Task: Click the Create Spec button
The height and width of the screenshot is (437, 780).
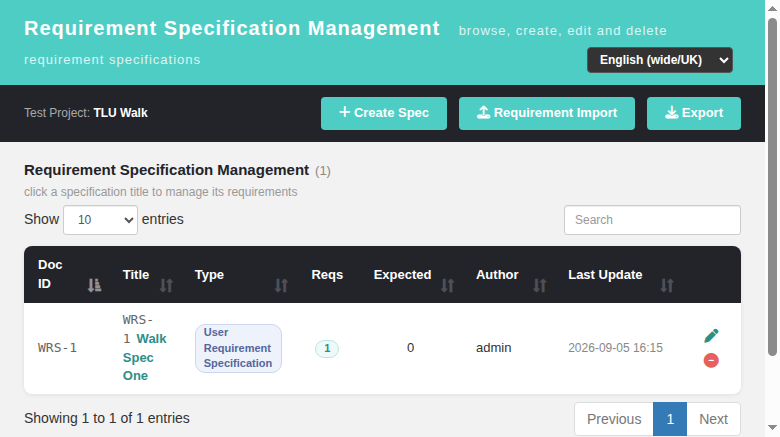Action: coord(384,113)
